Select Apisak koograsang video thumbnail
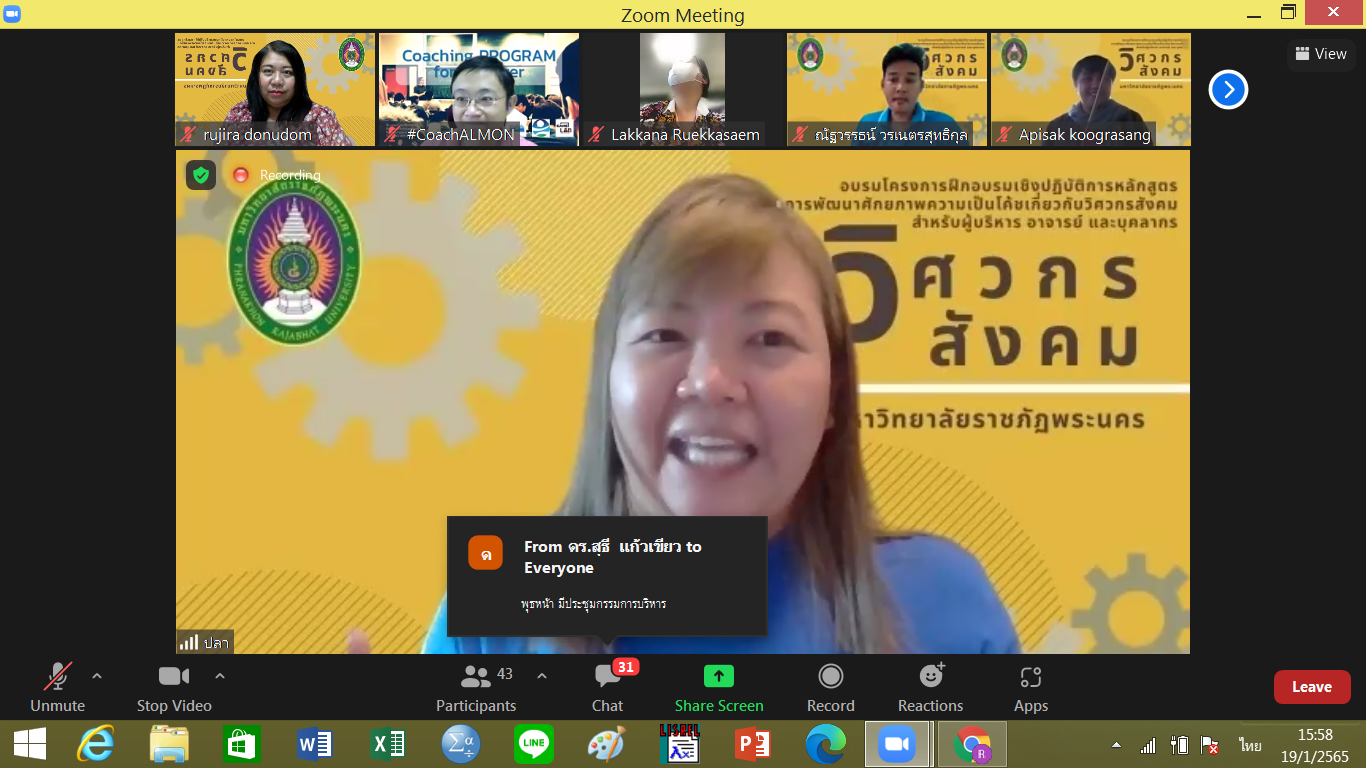This screenshot has height=768, width=1366. coord(1091,90)
